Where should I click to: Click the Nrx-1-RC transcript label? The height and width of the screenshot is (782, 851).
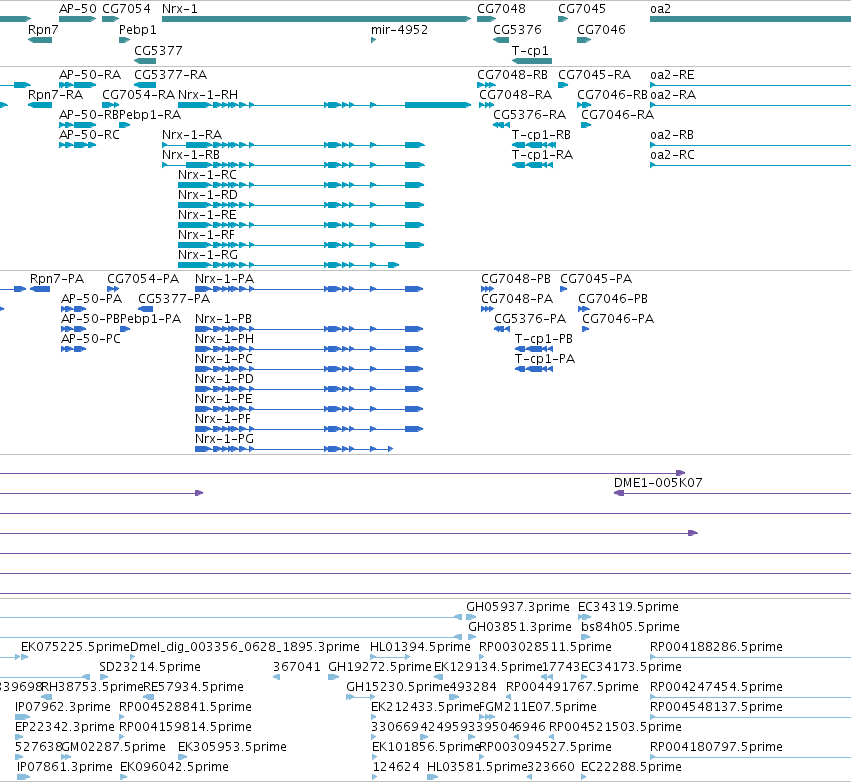pyautogui.click(x=207, y=175)
